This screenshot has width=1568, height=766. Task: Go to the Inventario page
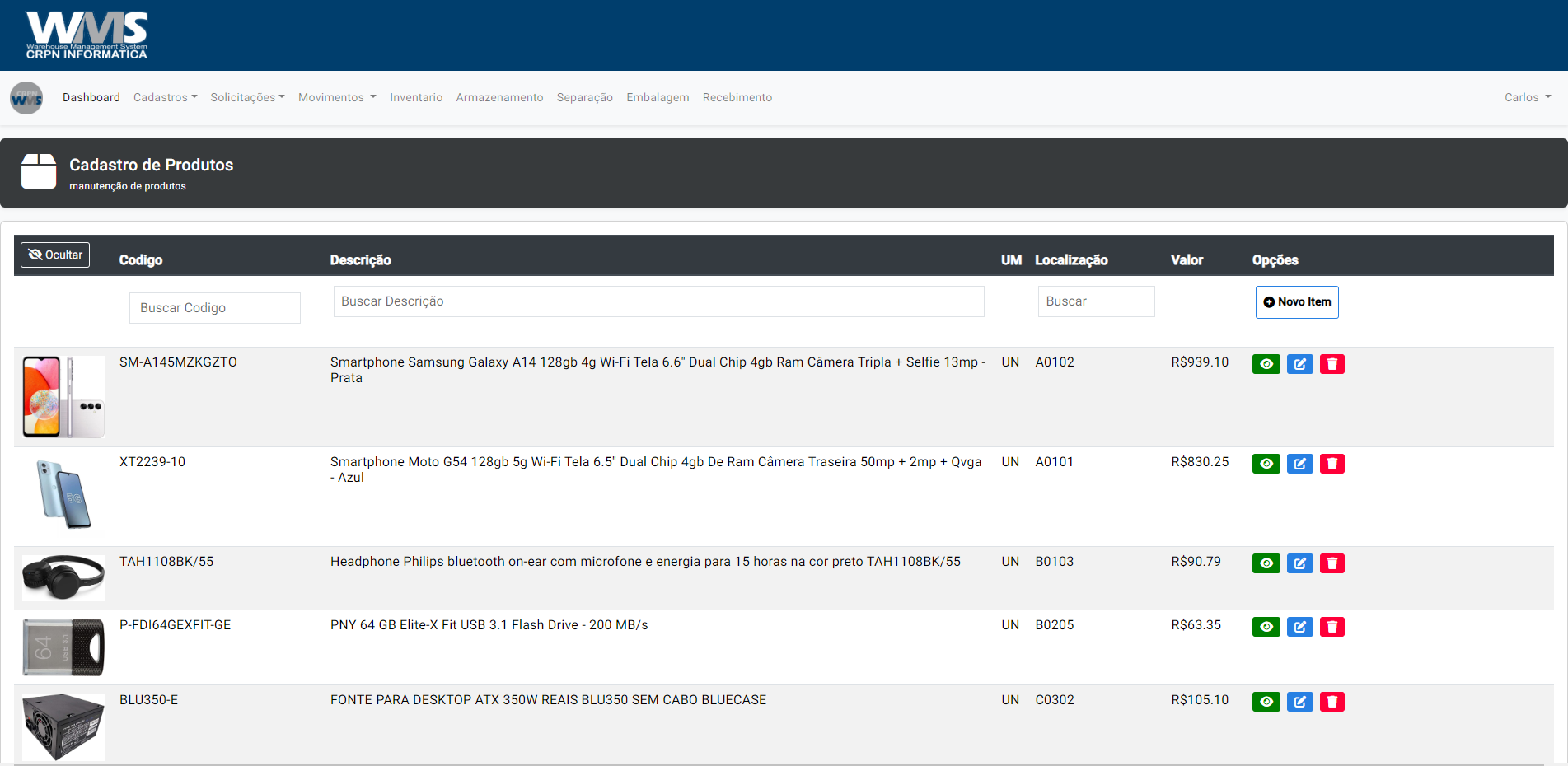[416, 97]
